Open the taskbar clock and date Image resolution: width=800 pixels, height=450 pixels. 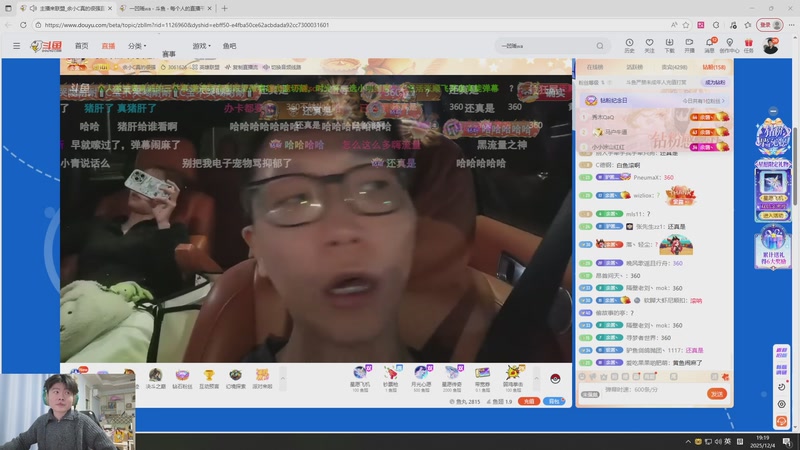(763, 441)
